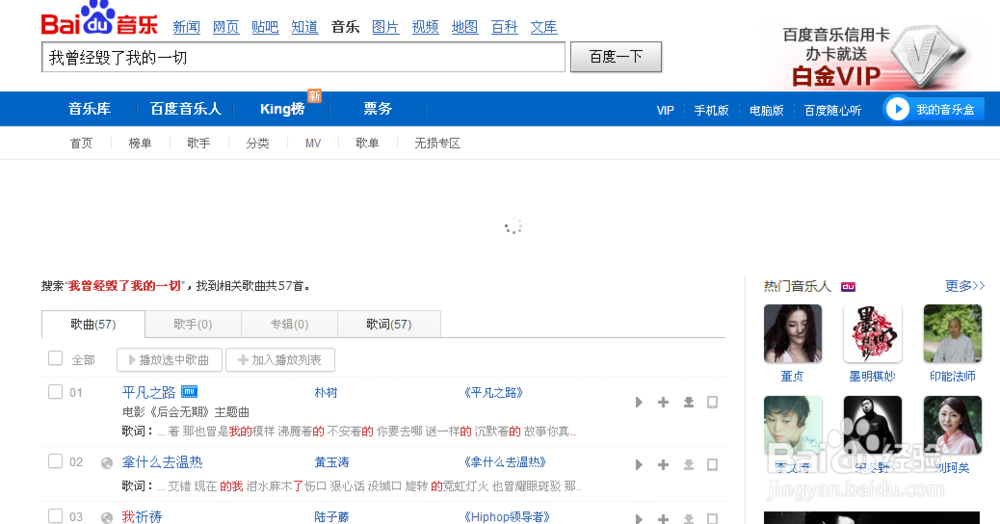Open 文库 link in top bar
This screenshot has width=1000, height=524.
pos(544,27)
